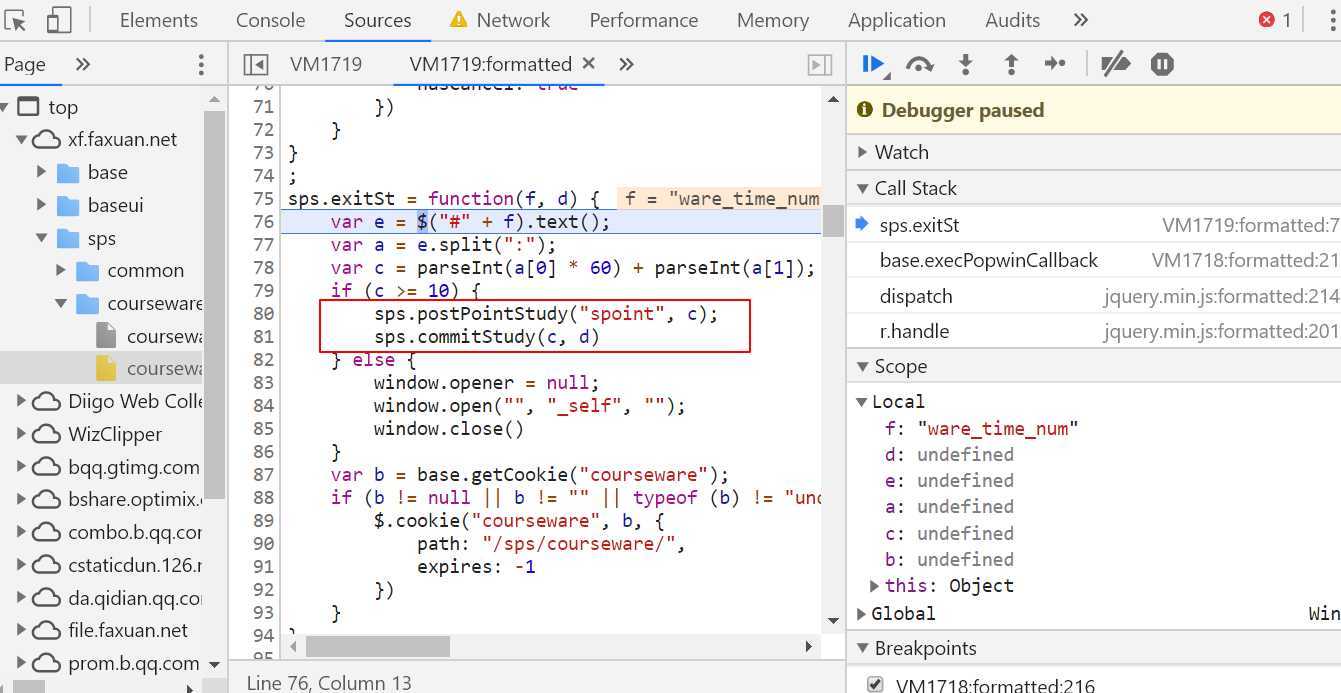Show more navigator tabs next to Page
Viewport: 1341px width, 693px height.
pyautogui.click(x=83, y=64)
